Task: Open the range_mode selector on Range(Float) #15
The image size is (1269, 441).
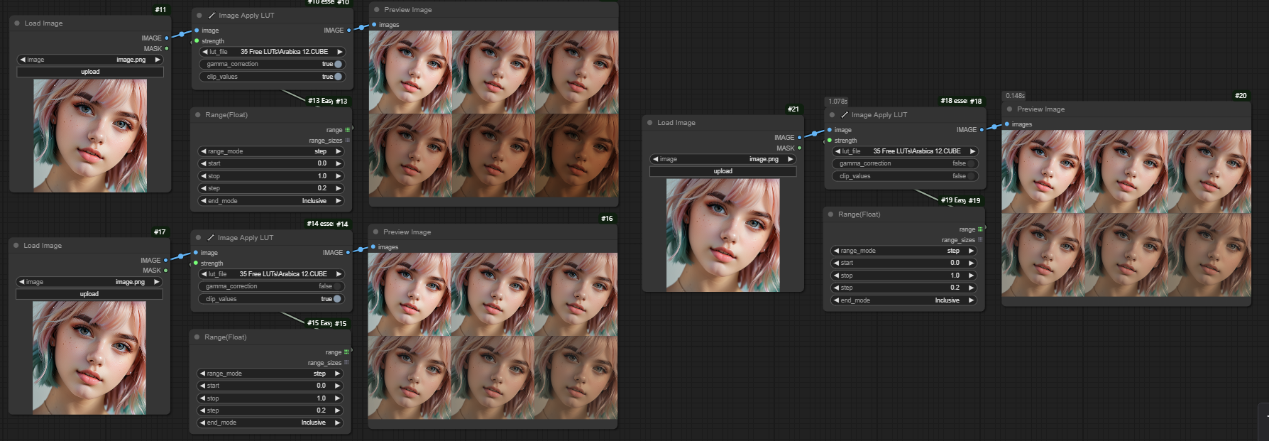Action: (272, 374)
